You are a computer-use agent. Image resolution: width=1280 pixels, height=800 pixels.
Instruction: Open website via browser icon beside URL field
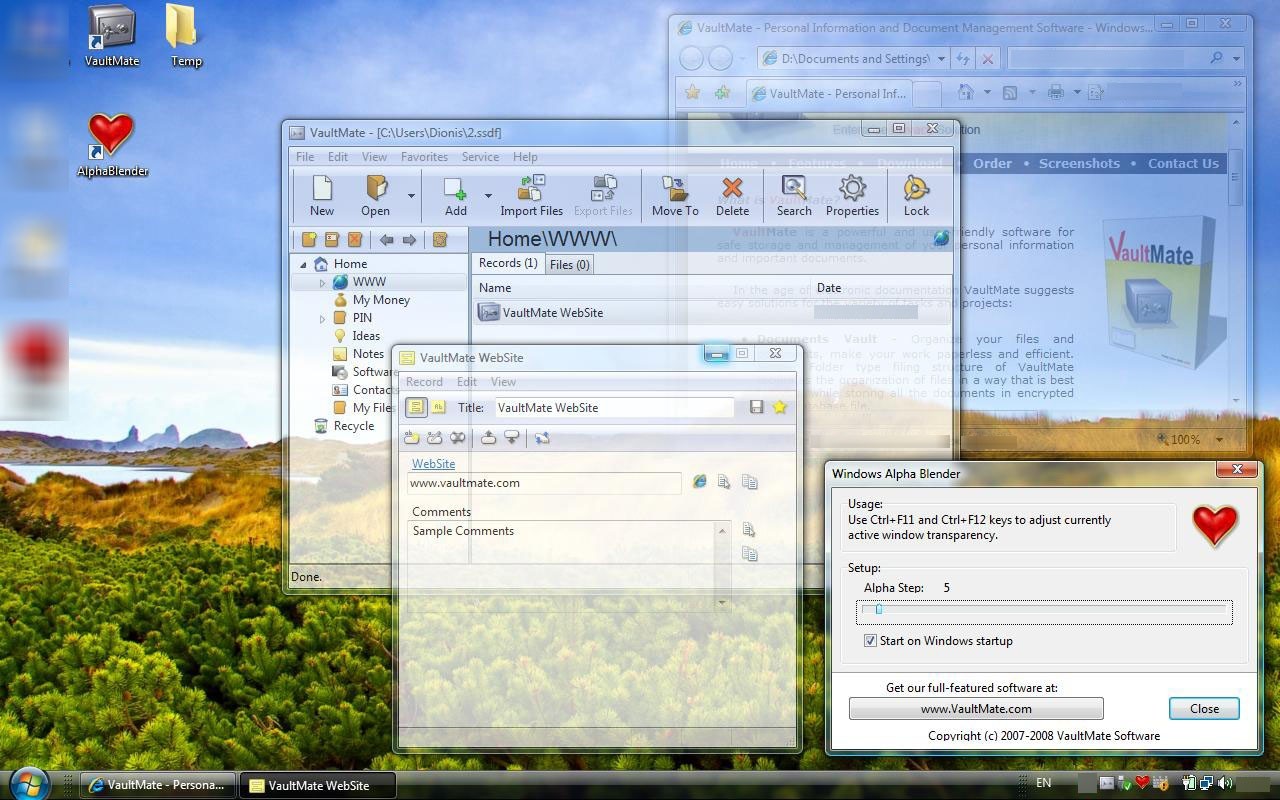tap(700, 482)
